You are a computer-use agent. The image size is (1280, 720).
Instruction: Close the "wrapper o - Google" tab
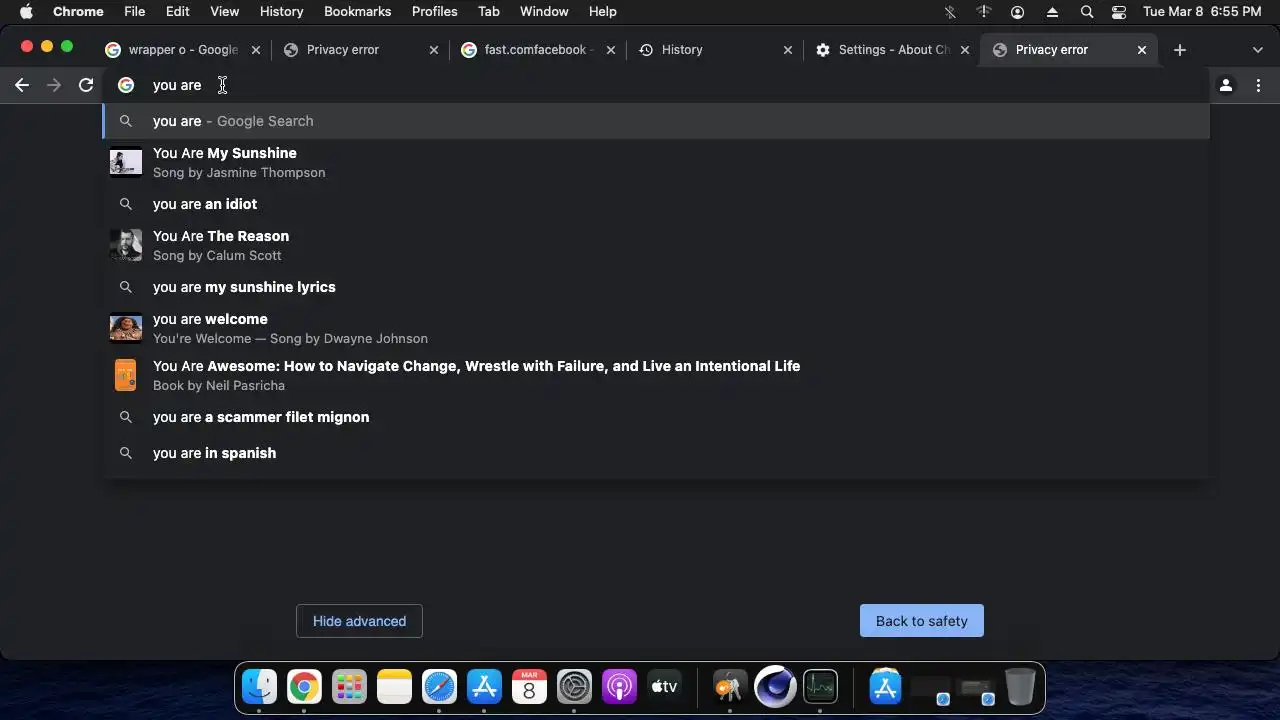pyautogui.click(x=256, y=50)
